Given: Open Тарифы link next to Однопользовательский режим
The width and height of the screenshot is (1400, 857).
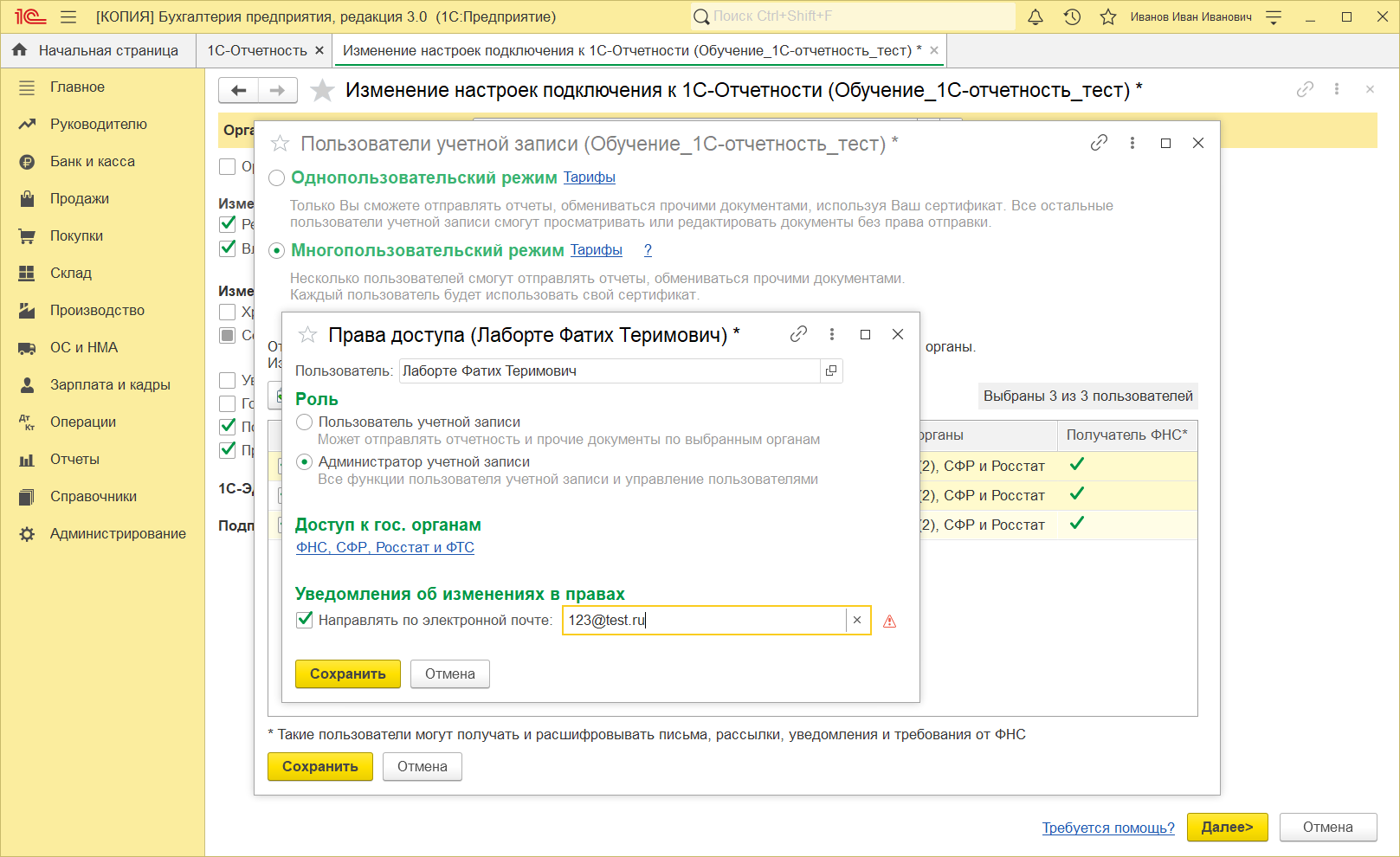Looking at the screenshot, I should [590, 177].
